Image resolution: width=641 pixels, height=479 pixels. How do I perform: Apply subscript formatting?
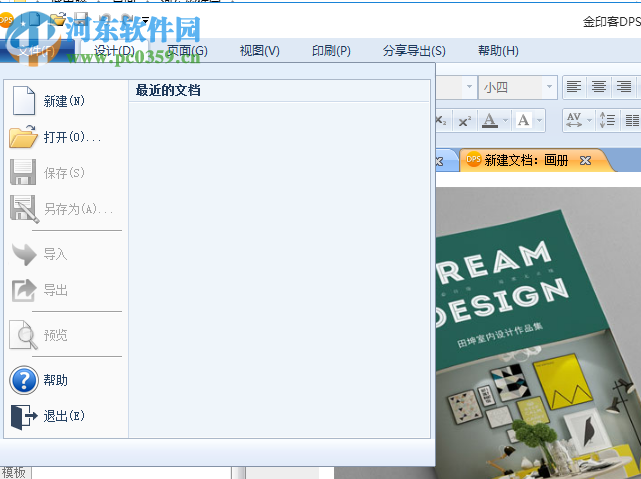click(442, 121)
